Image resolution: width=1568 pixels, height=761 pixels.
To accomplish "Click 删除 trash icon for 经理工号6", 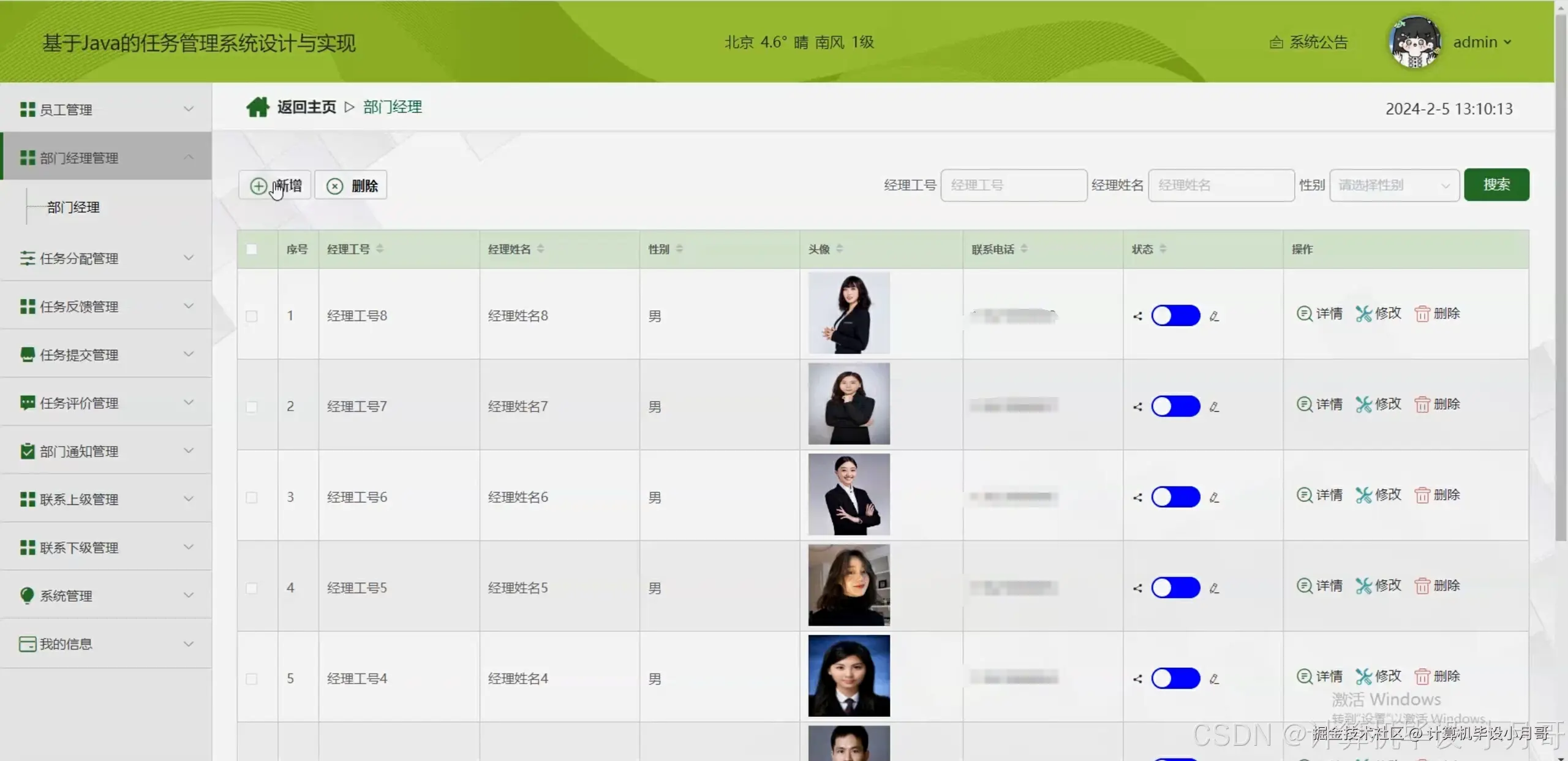I will pos(1422,495).
